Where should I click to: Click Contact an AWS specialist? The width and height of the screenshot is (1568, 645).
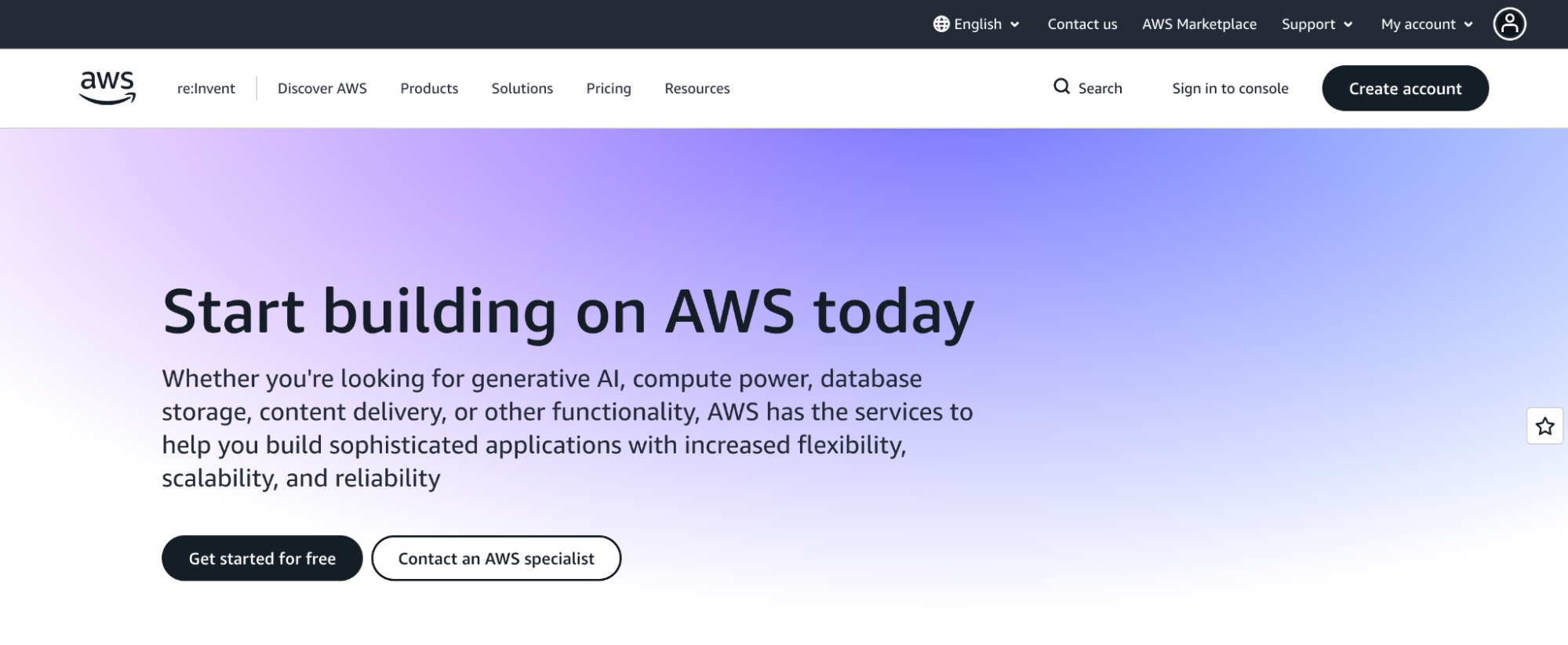[496, 558]
